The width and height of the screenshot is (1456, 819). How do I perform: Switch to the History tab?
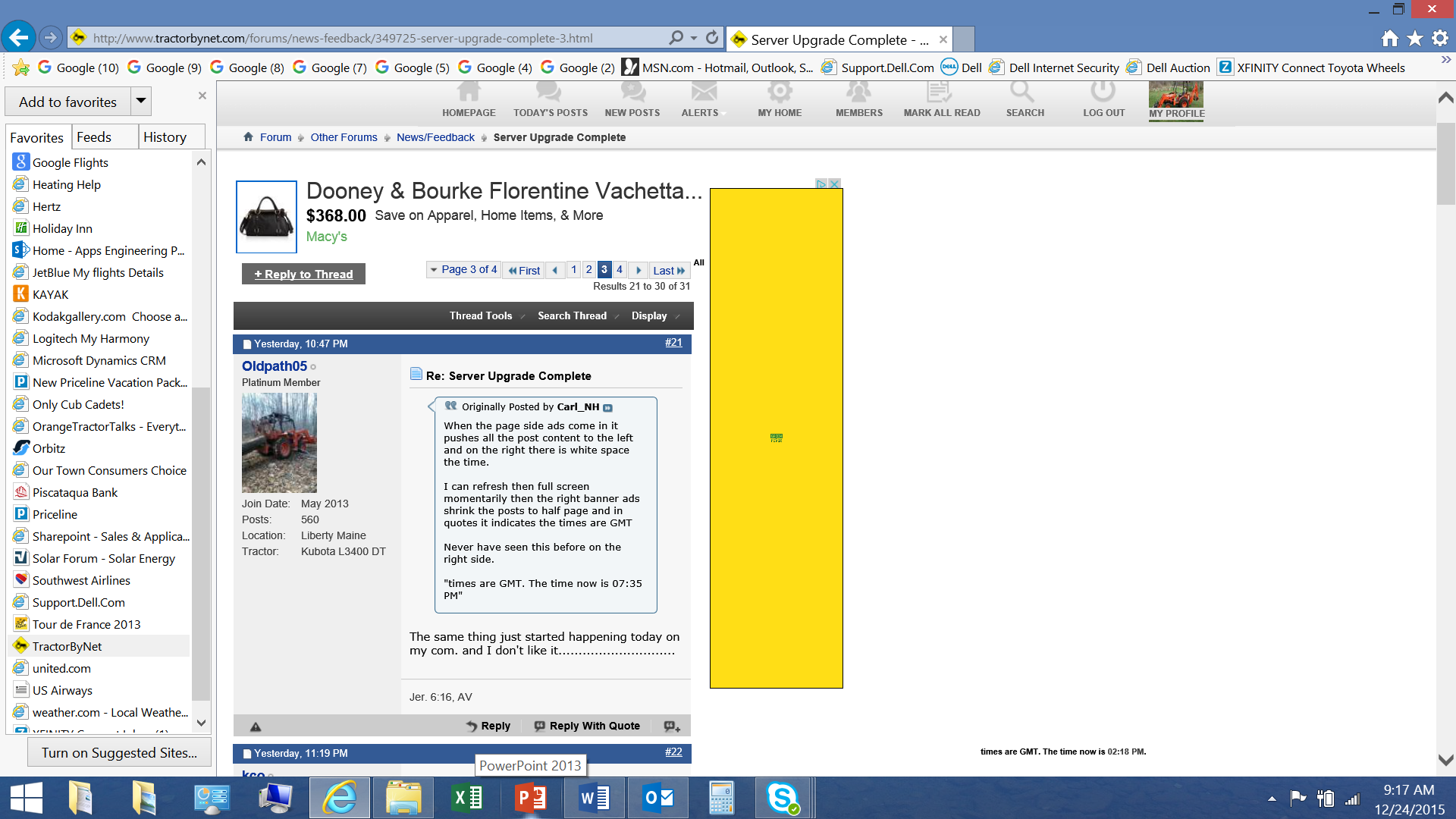click(165, 137)
